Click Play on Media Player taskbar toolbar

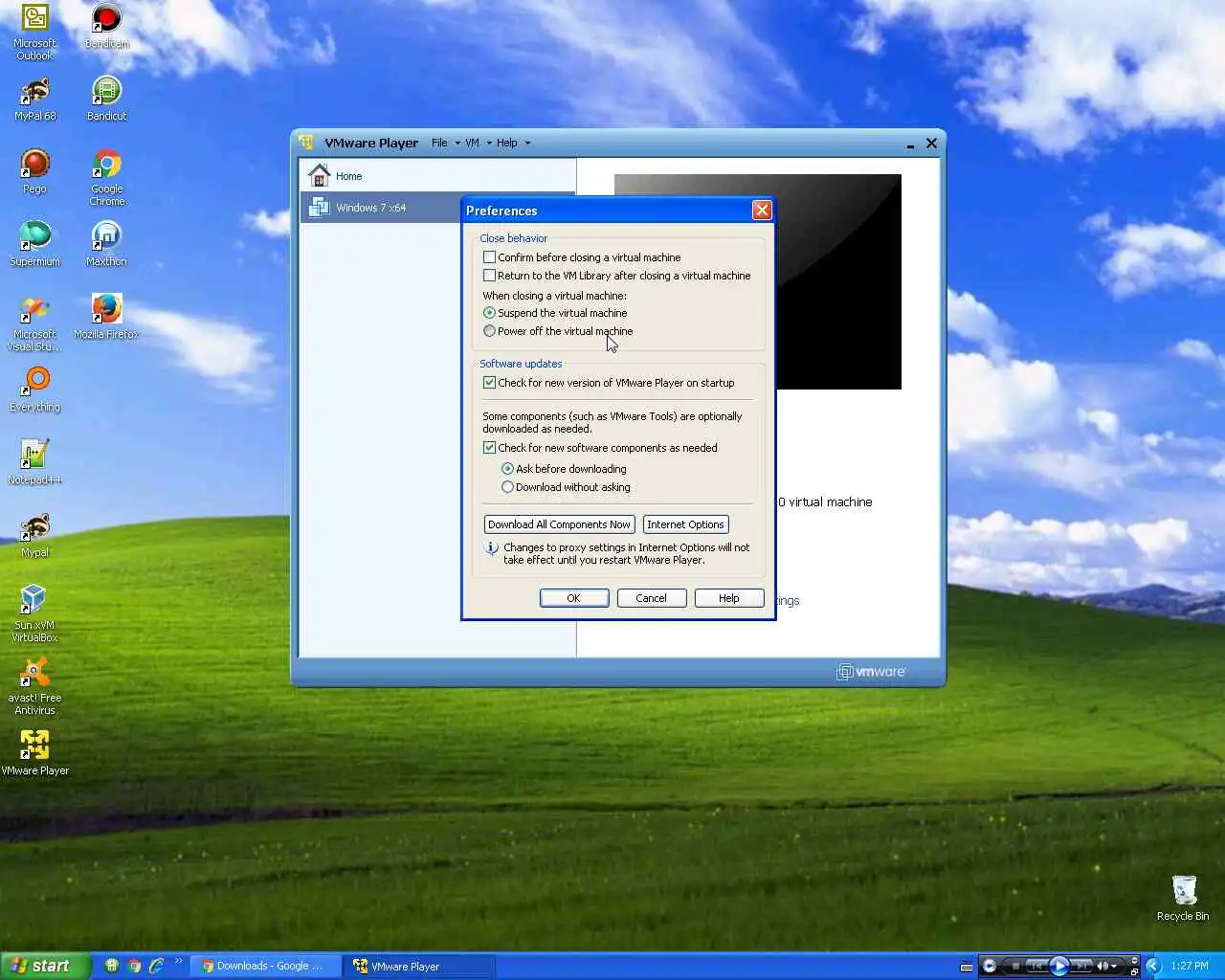[1059, 966]
